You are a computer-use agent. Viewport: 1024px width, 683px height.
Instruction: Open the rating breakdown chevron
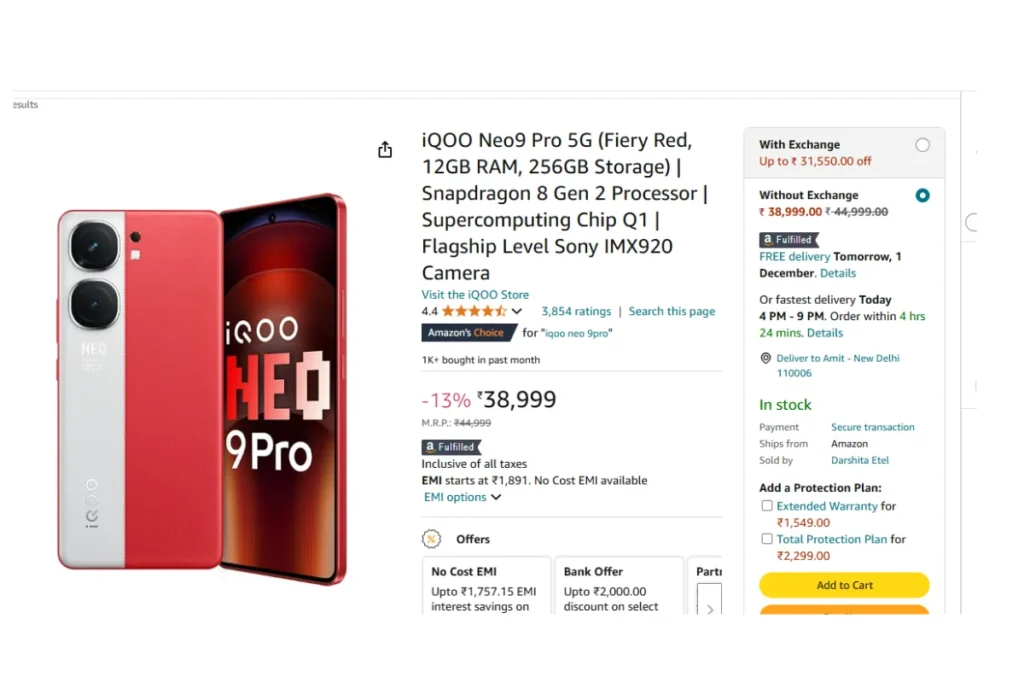[517, 311]
